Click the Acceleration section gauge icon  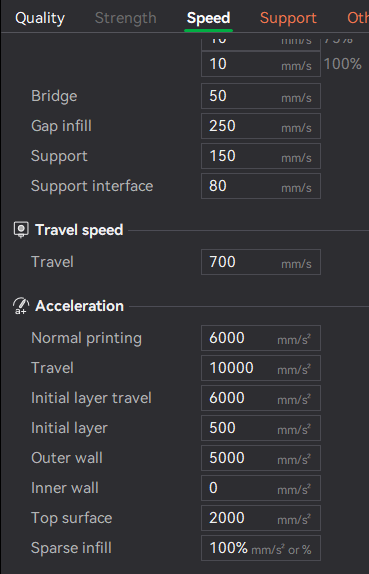tap(21, 306)
